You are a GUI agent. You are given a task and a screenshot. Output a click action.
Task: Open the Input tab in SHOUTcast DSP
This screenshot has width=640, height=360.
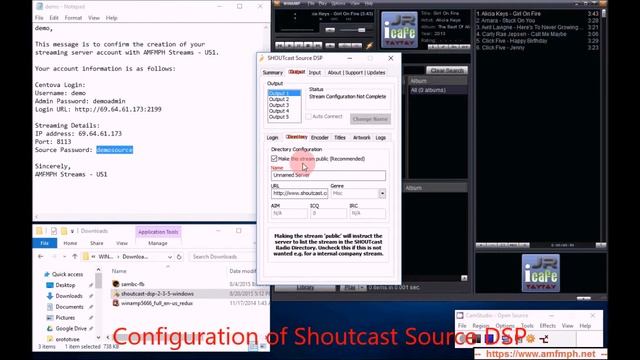point(315,73)
